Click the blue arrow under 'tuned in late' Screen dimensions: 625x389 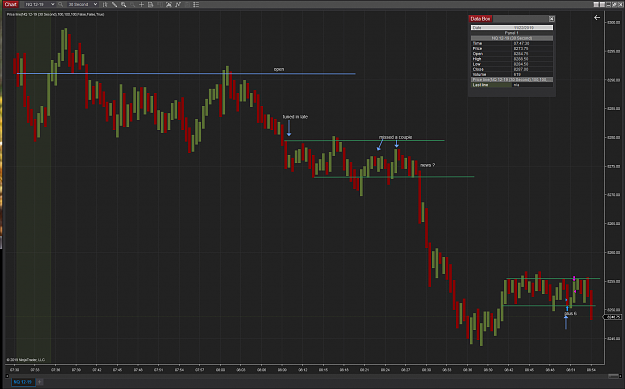[289, 128]
